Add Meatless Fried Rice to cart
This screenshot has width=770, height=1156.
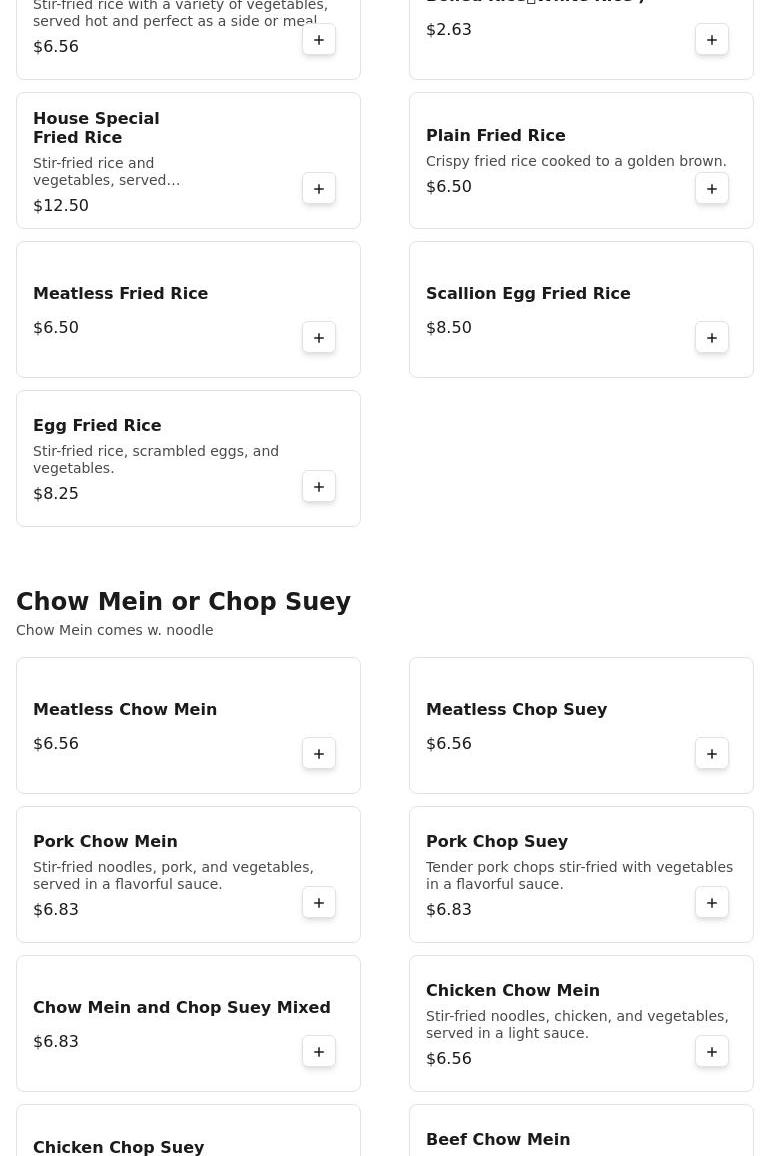click(319, 338)
